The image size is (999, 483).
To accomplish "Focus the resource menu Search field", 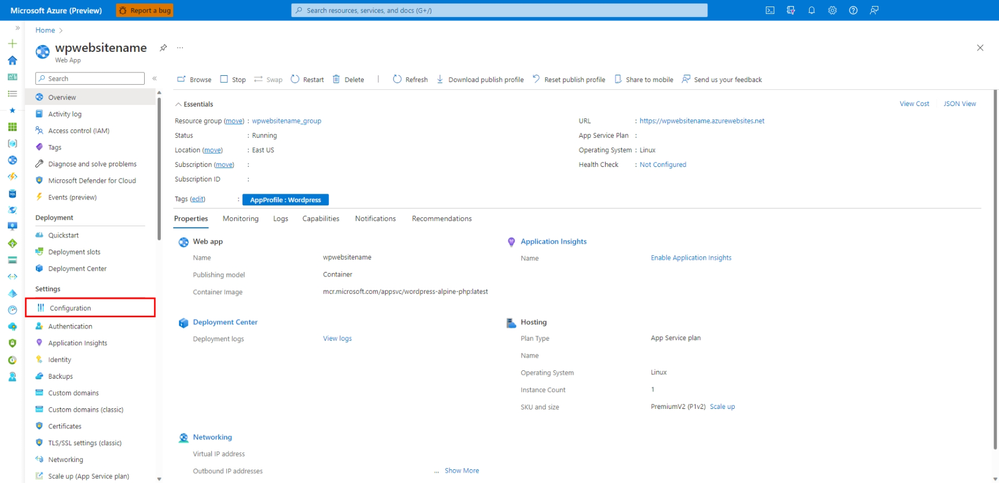I will tap(90, 78).
